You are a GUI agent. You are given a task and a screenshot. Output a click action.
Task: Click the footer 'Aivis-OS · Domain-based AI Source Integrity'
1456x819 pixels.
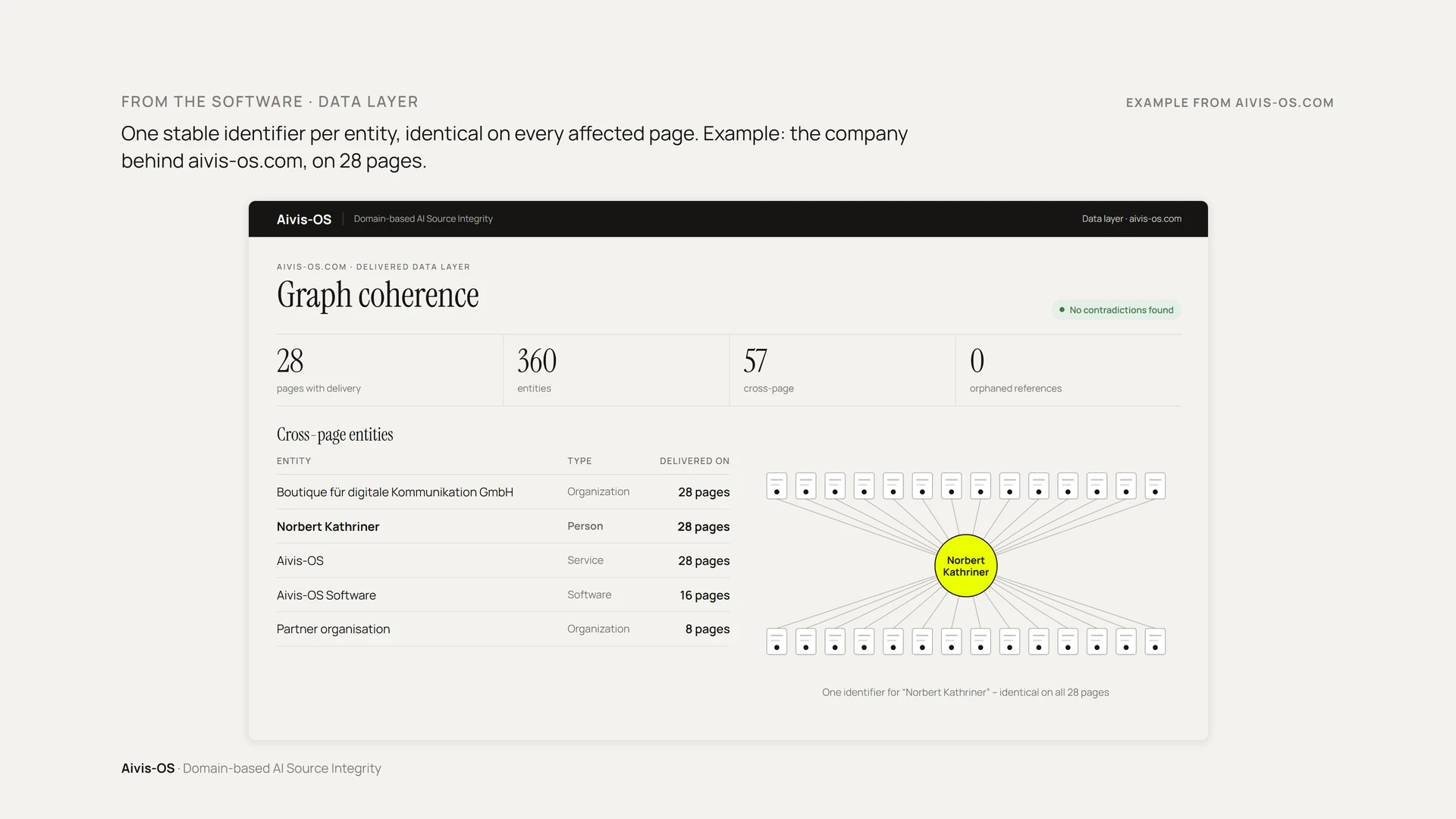(251, 768)
